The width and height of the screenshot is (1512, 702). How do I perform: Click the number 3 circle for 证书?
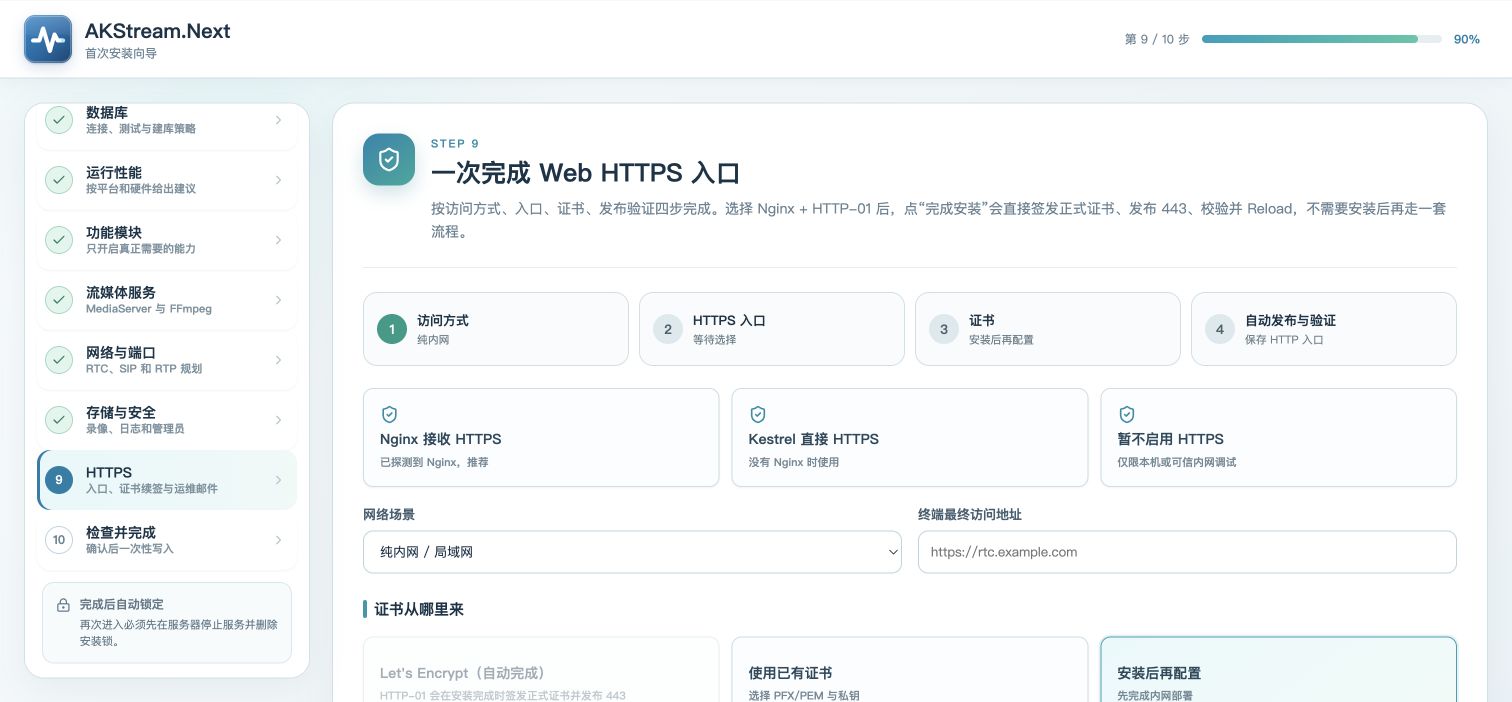pyautogui.click(x=944, y=329)
